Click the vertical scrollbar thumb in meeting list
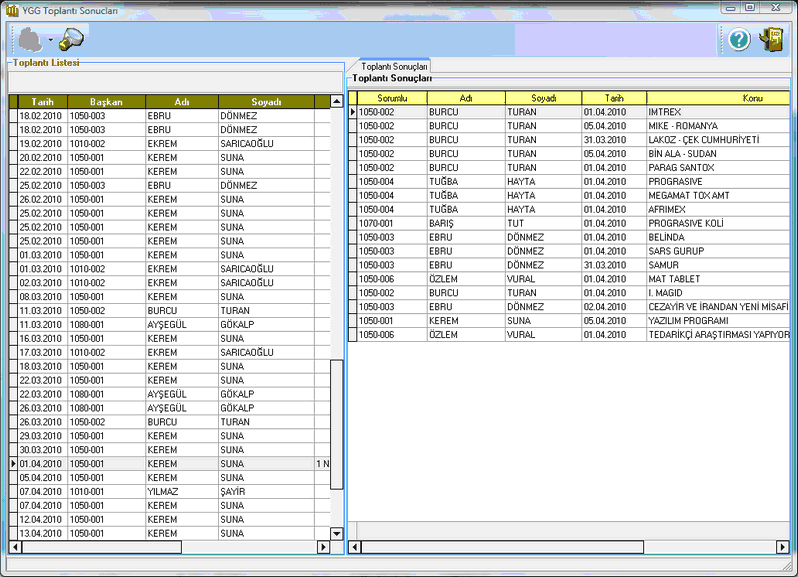Screen dimensions: 798x577 pyautogui.click(x=336, y=425)
